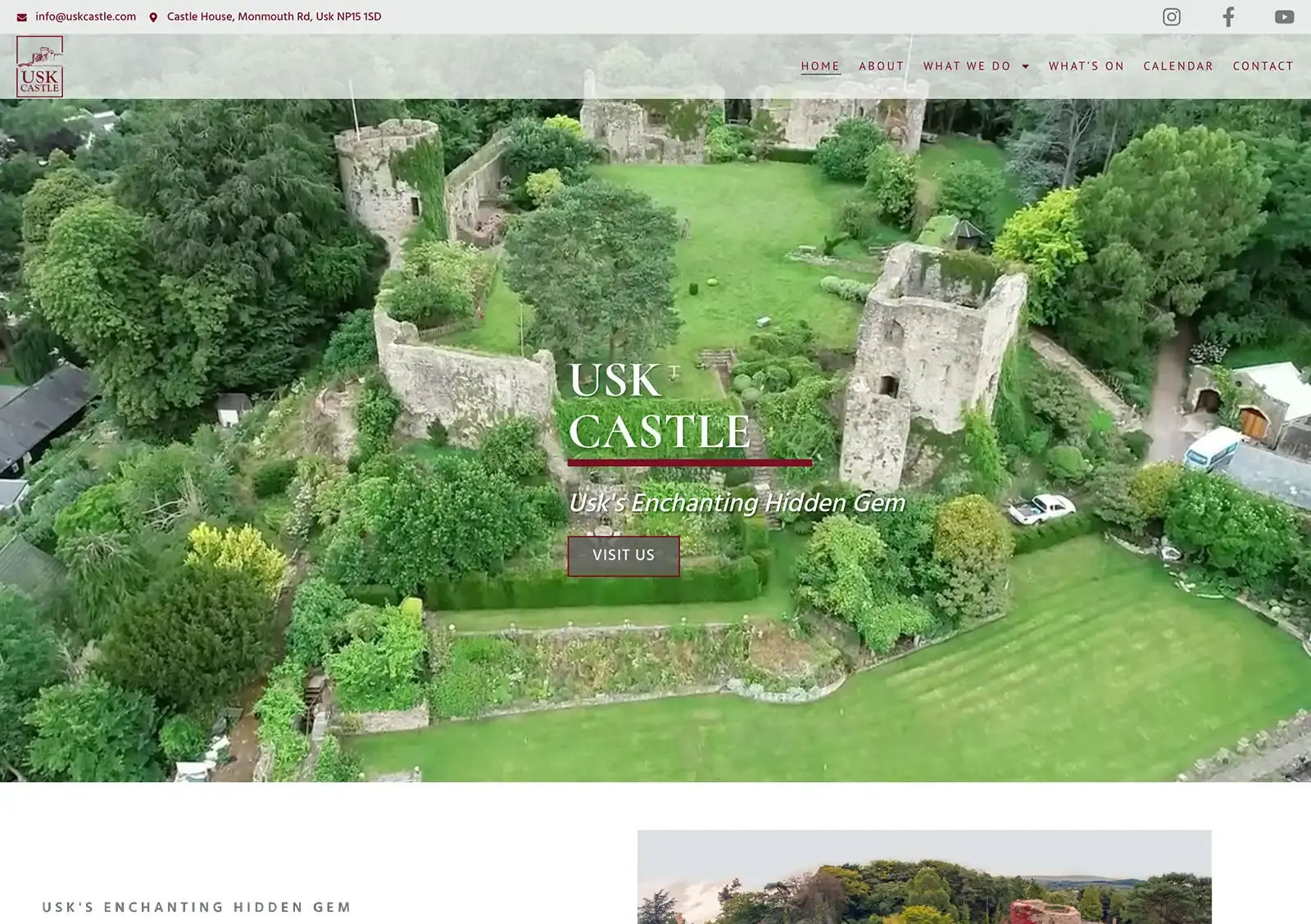Click the envelope icon beside the email address

(x=21, y=16)
